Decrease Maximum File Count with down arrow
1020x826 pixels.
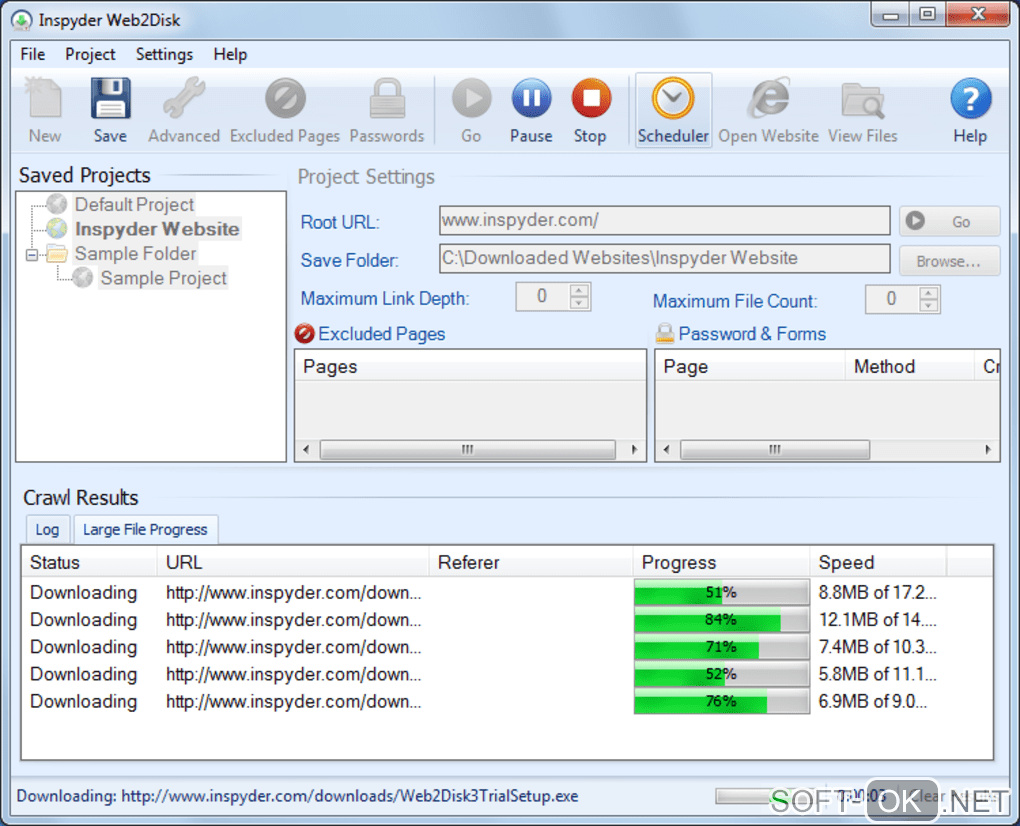[928, 305]
